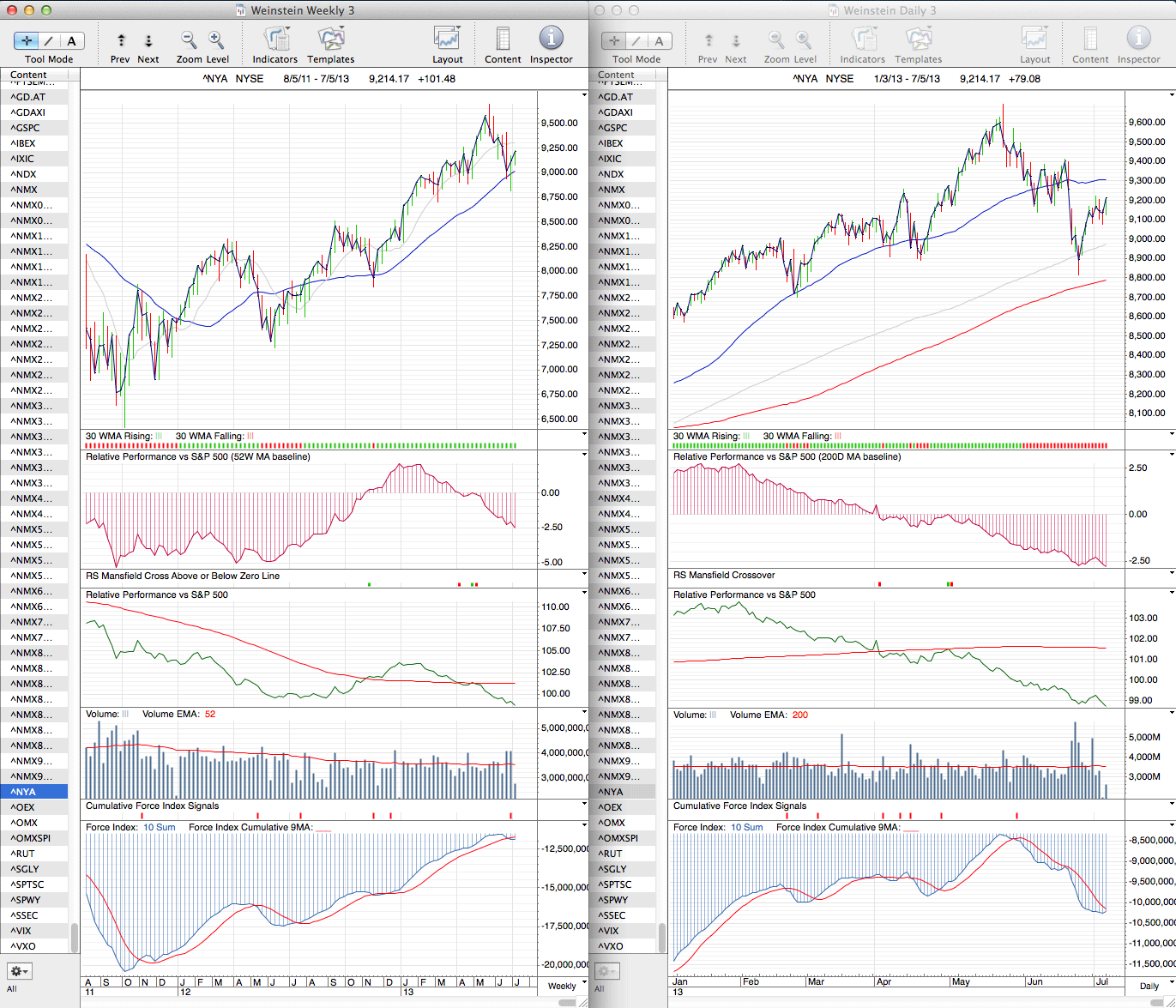This screenshot has width=1176, height=1008.
Task: Open the Weekly period dropdown
Action: tap(562, 986)
